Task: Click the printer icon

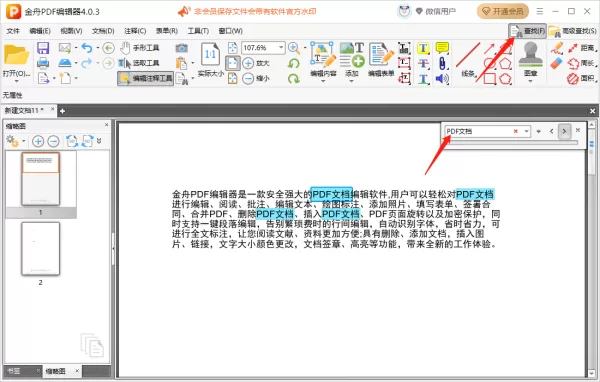Action: point(43,63)
